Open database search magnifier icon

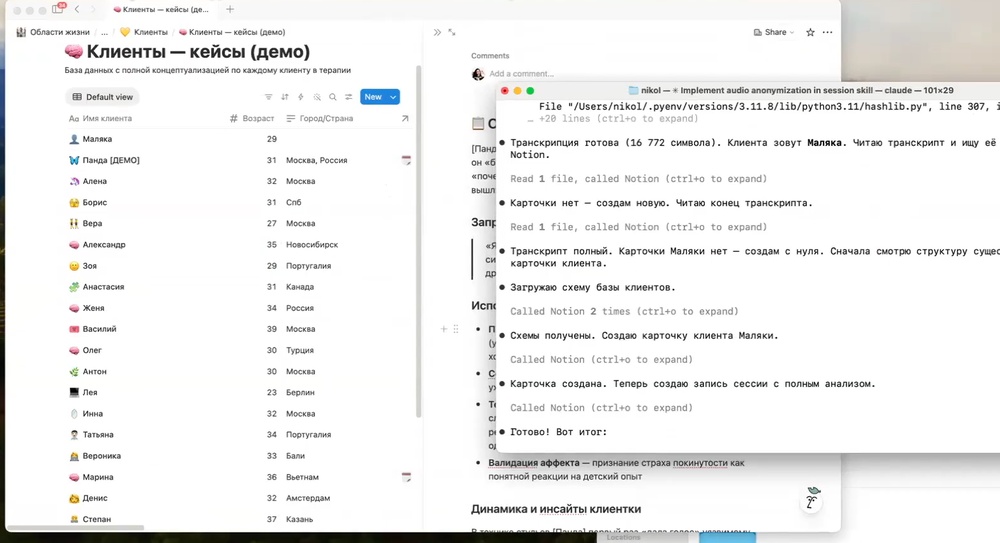click(x=333, y=97)
